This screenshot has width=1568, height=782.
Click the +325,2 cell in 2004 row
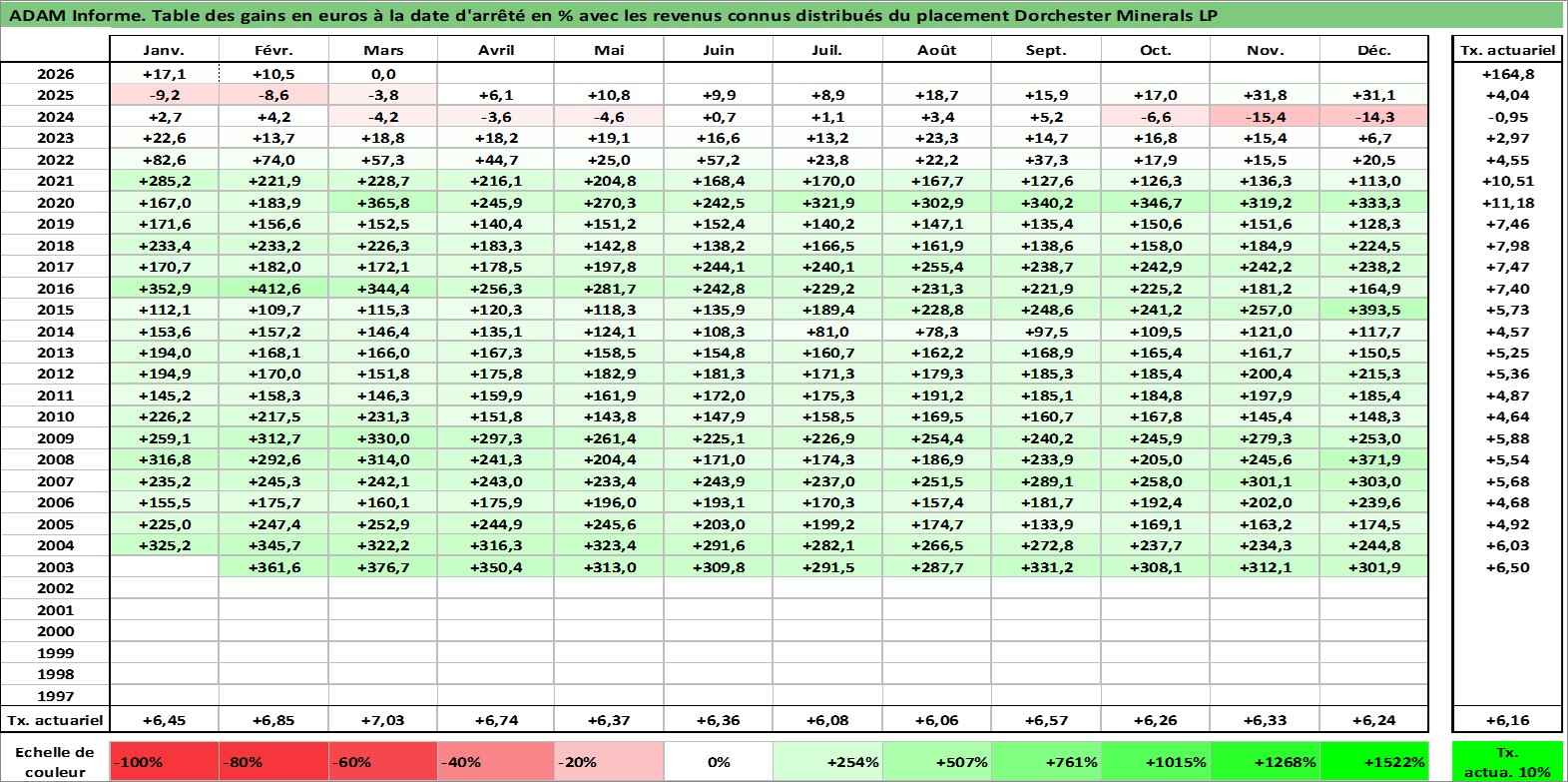pyautogui.click(x=164, y=545)
